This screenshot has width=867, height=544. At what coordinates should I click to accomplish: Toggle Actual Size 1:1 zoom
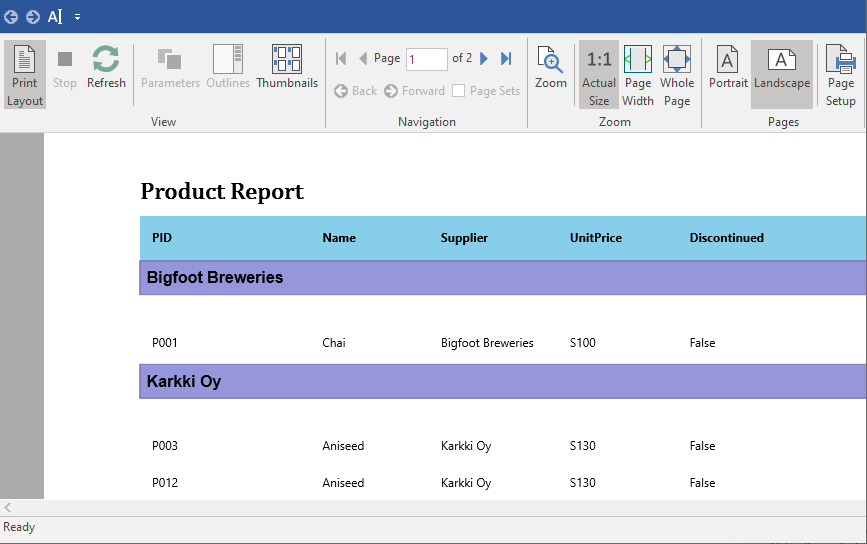pos(599,74)
